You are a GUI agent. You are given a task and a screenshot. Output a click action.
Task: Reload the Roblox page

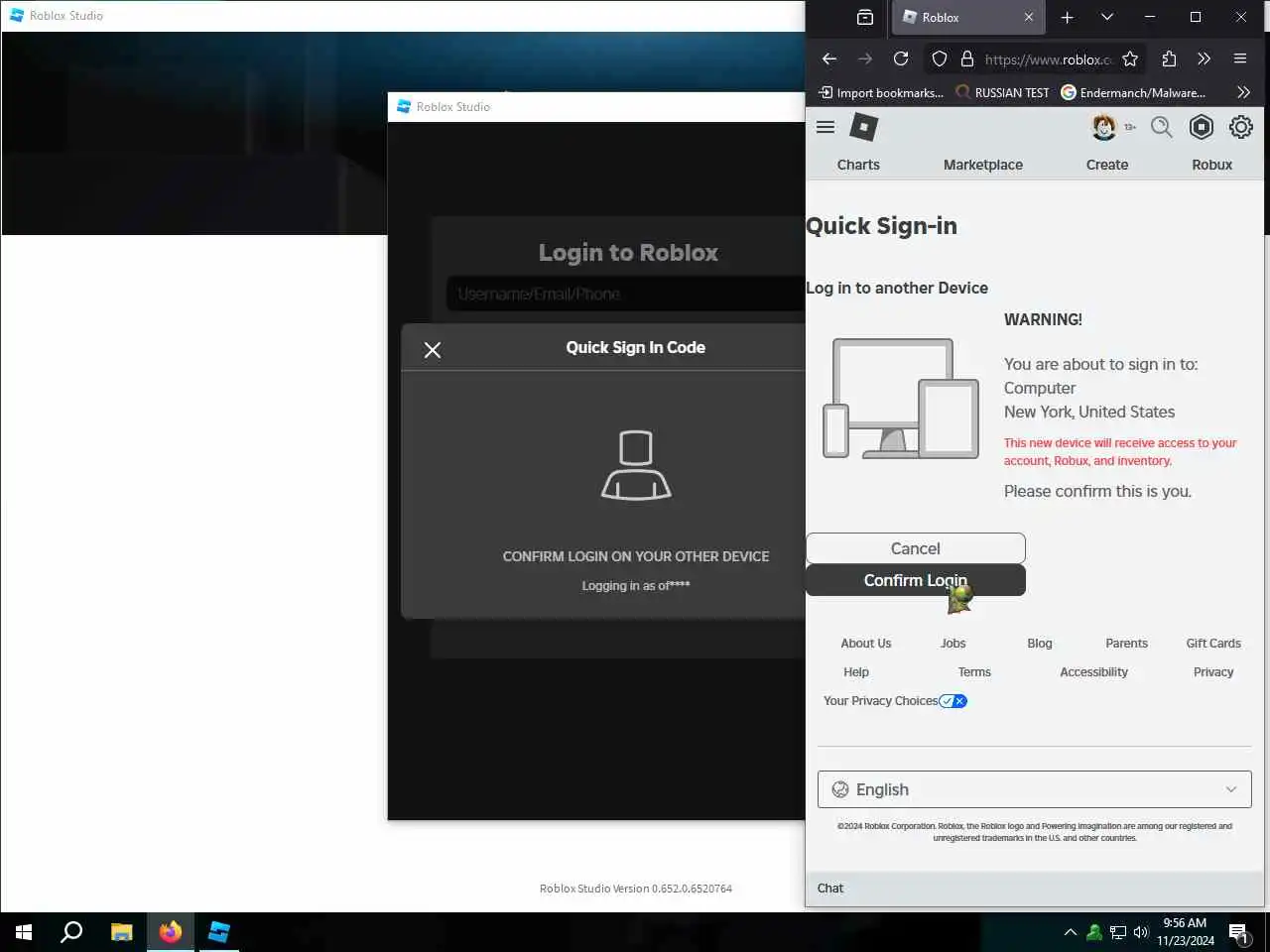[x=901, y=59]
